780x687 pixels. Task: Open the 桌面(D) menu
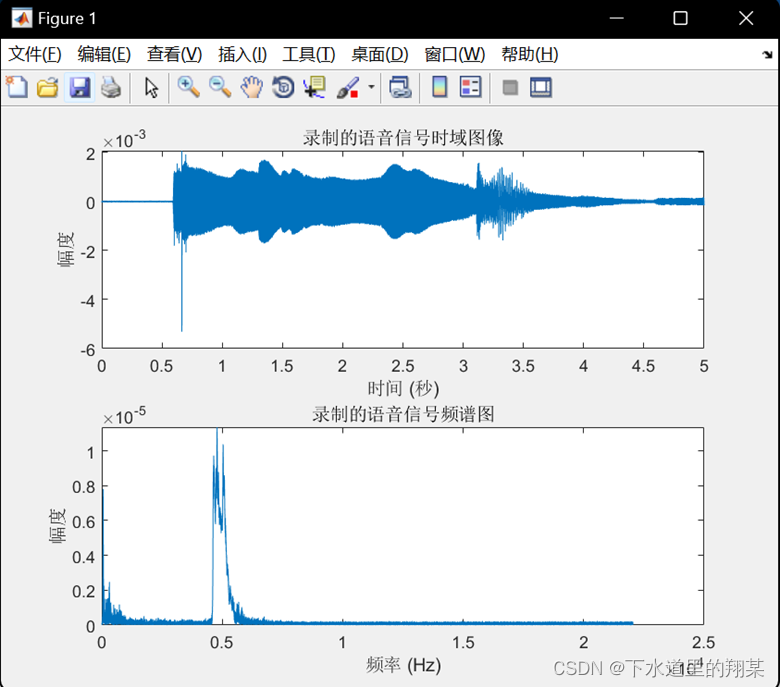[x=380, y=54]
